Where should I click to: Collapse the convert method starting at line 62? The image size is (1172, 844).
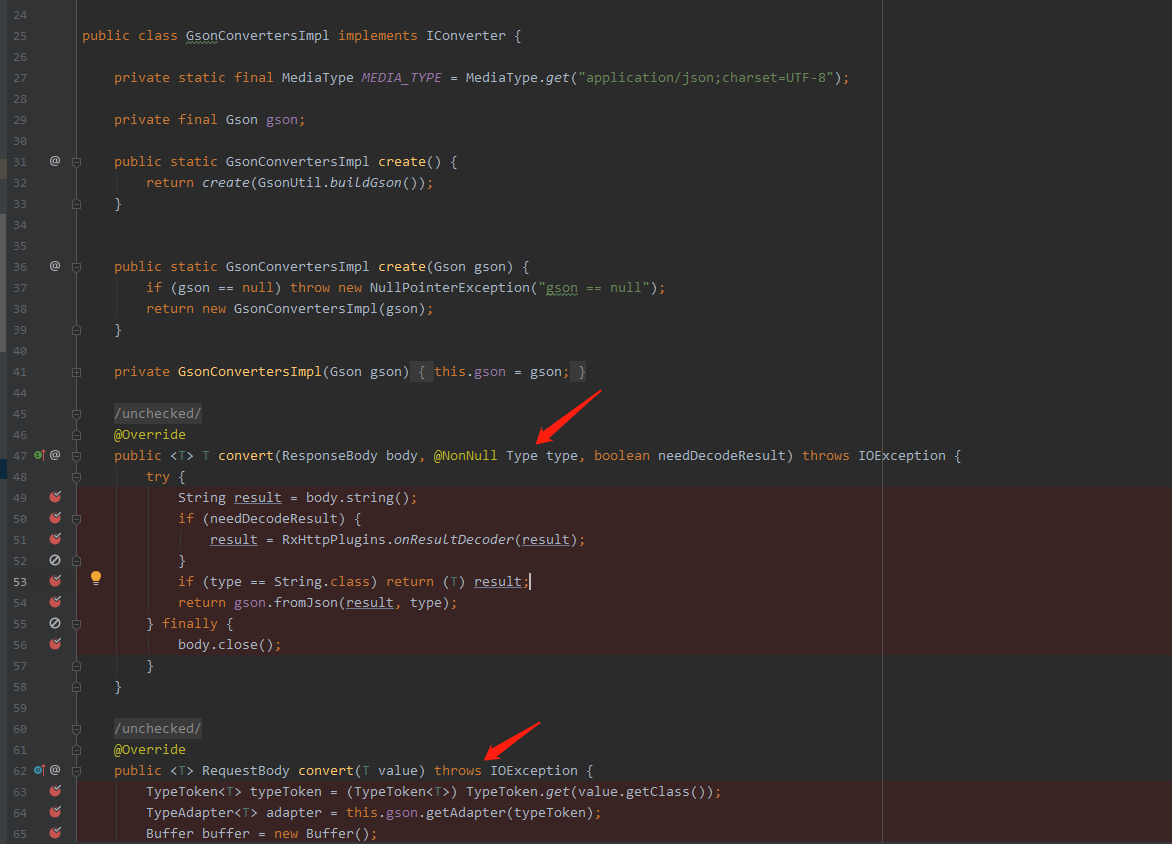point(75,770)
